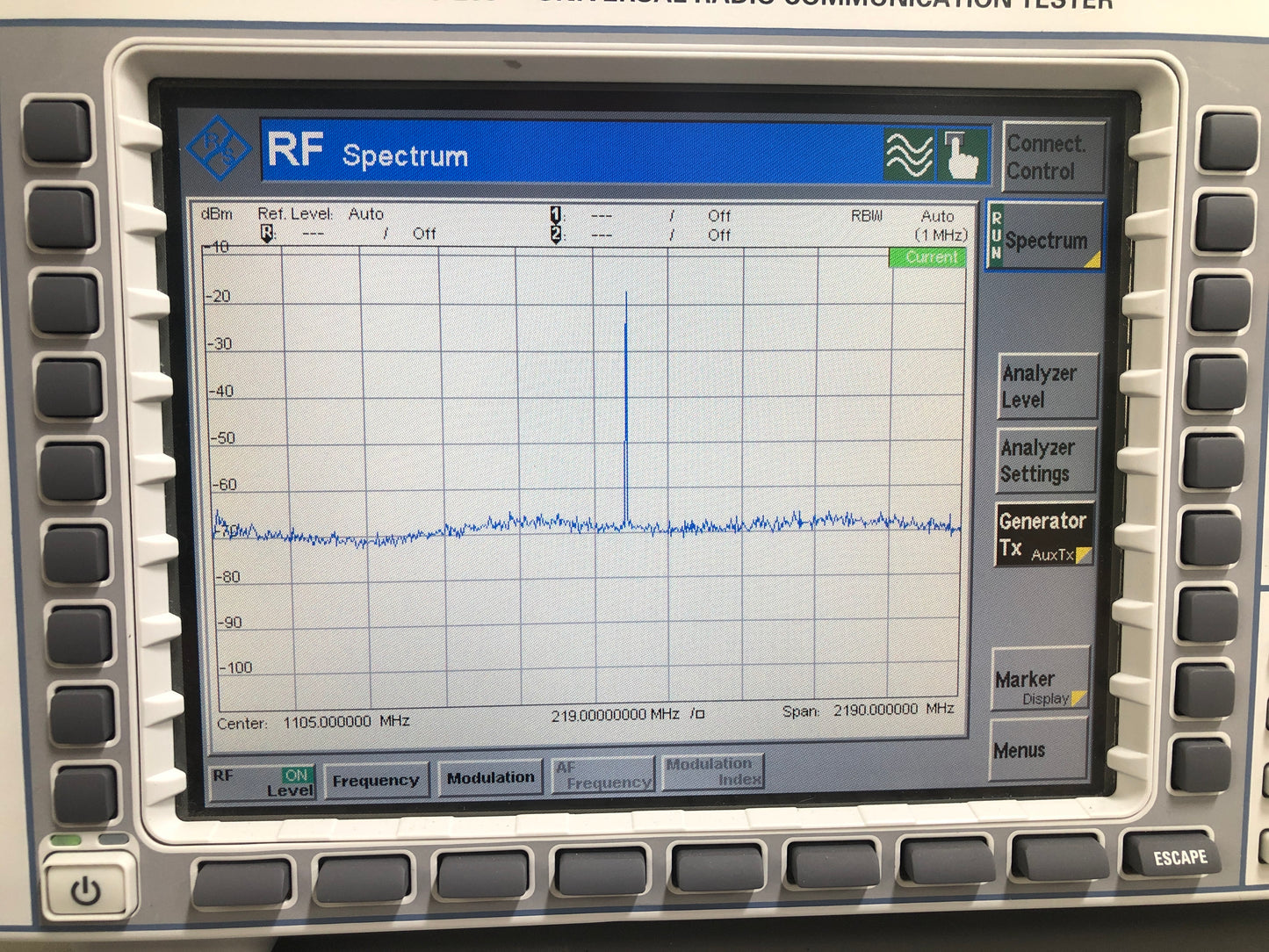
Task: Click the hand pointer icon in title bar
Action: click(x=963, y=155)
